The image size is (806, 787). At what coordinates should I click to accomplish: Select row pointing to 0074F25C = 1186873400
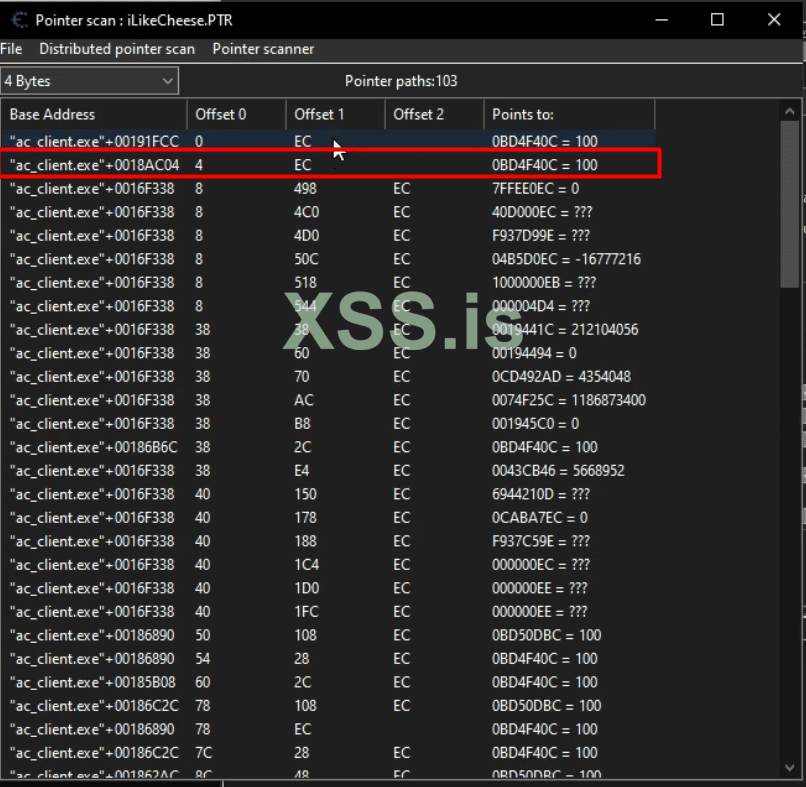(328, 400)
